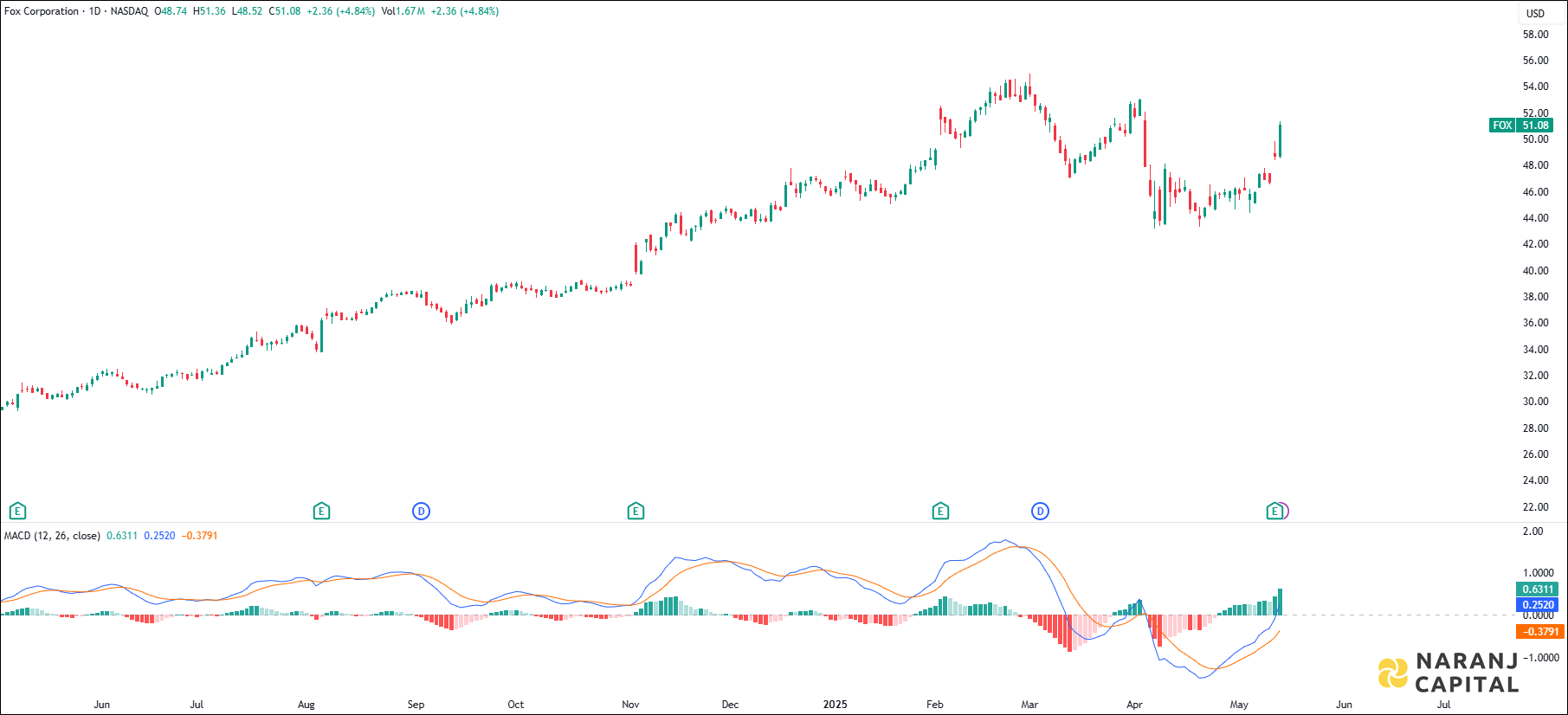Click the 1D interval in the chart legend
This screenshot has width=1568, height=715.
pos(95,11)
